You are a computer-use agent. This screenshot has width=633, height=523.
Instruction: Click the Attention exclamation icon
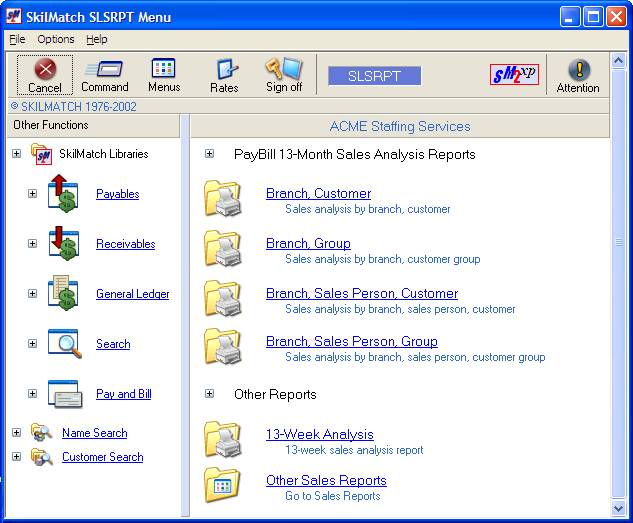coord(579,69)
